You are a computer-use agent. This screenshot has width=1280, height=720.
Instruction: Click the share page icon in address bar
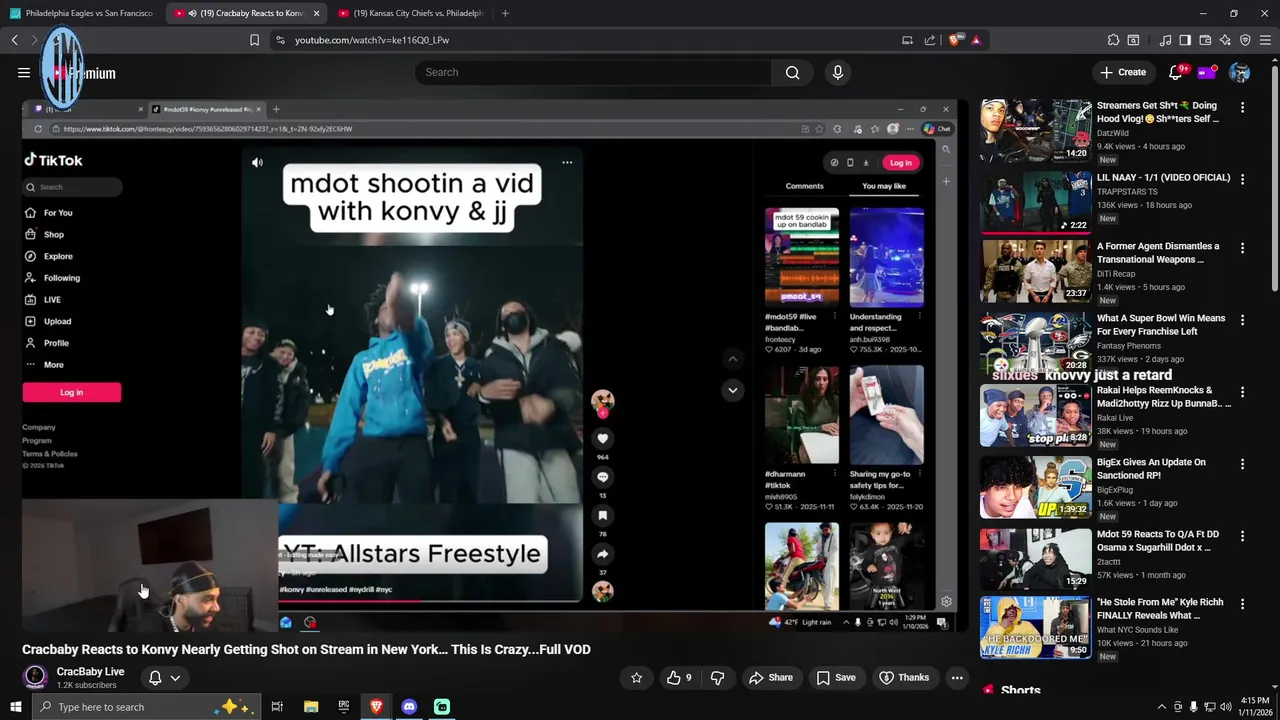[930, 40]
